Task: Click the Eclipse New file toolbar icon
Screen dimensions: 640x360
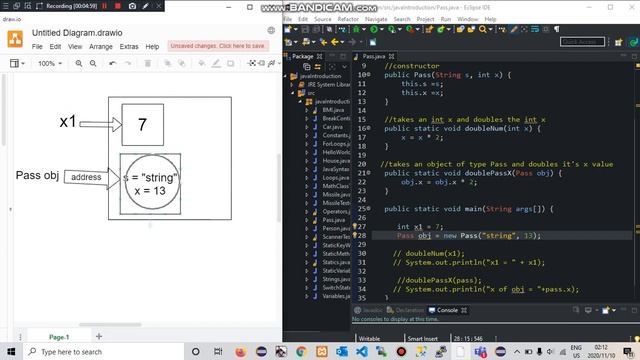Action: (x=288, y=29)
